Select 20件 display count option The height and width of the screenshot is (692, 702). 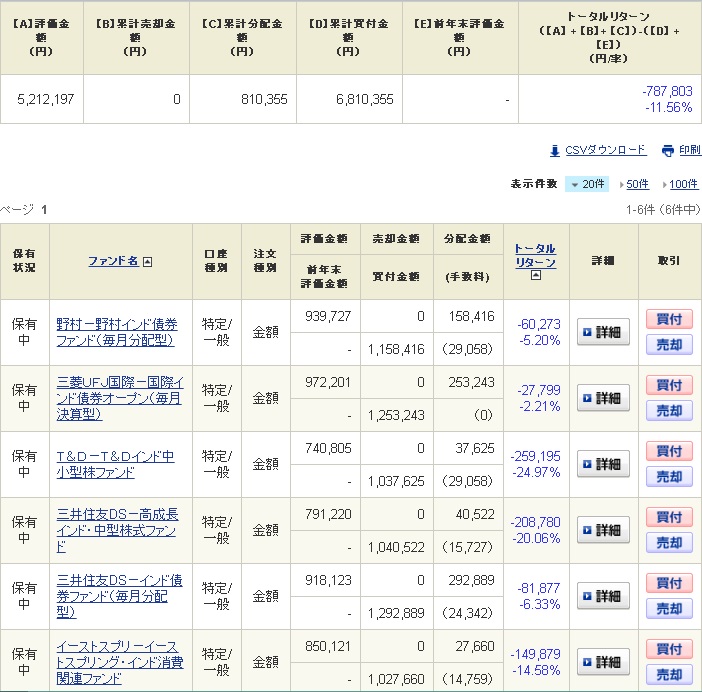tap(587, 184)
